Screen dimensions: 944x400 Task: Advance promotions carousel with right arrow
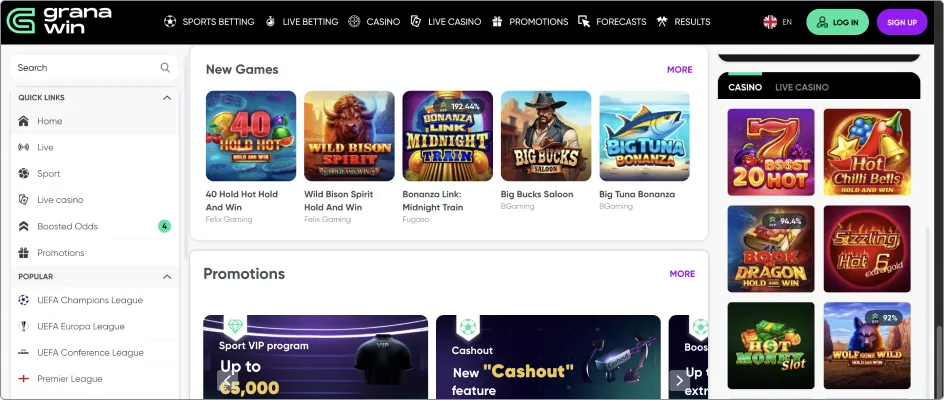pyautogui.click(x=679, y=380)
